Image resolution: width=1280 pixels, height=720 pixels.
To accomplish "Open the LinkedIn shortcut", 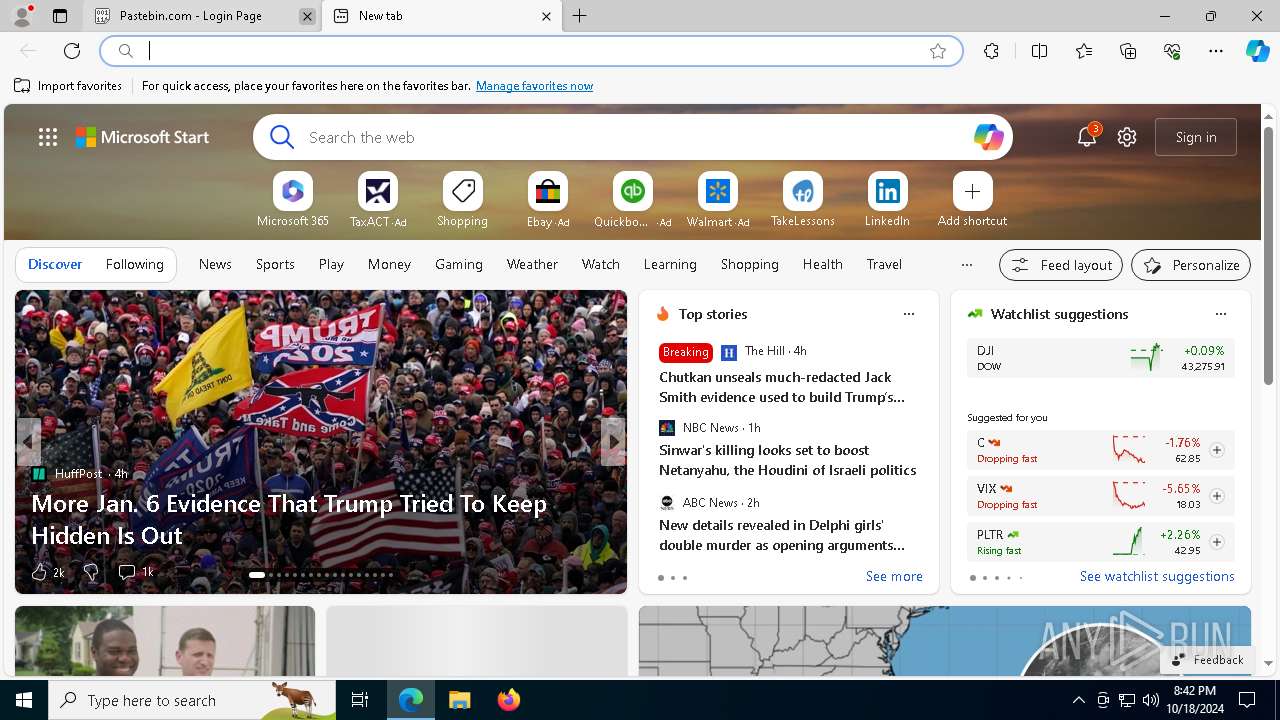I will pos(887,200).
